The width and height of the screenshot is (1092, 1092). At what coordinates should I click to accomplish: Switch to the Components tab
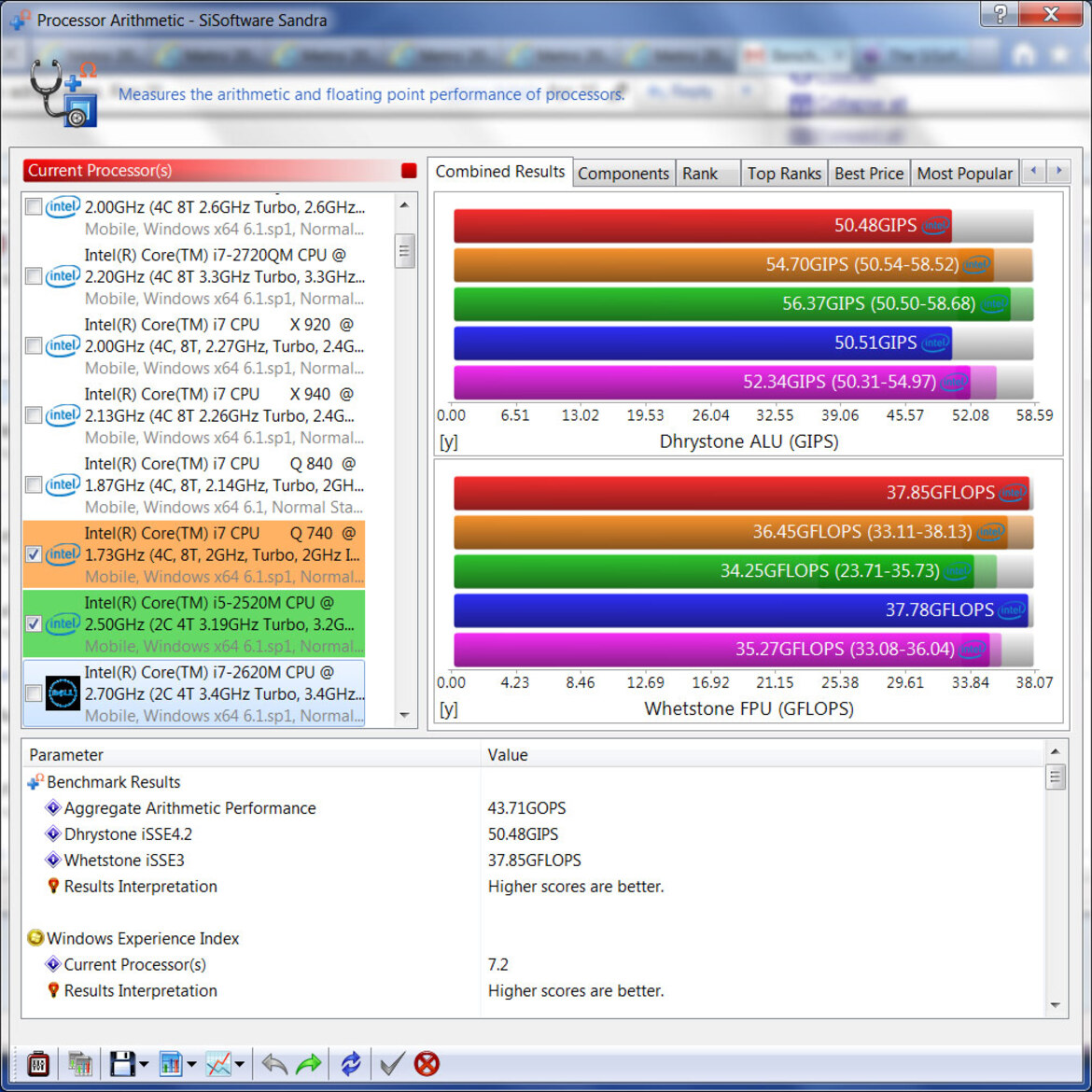[x=623, y=174]
